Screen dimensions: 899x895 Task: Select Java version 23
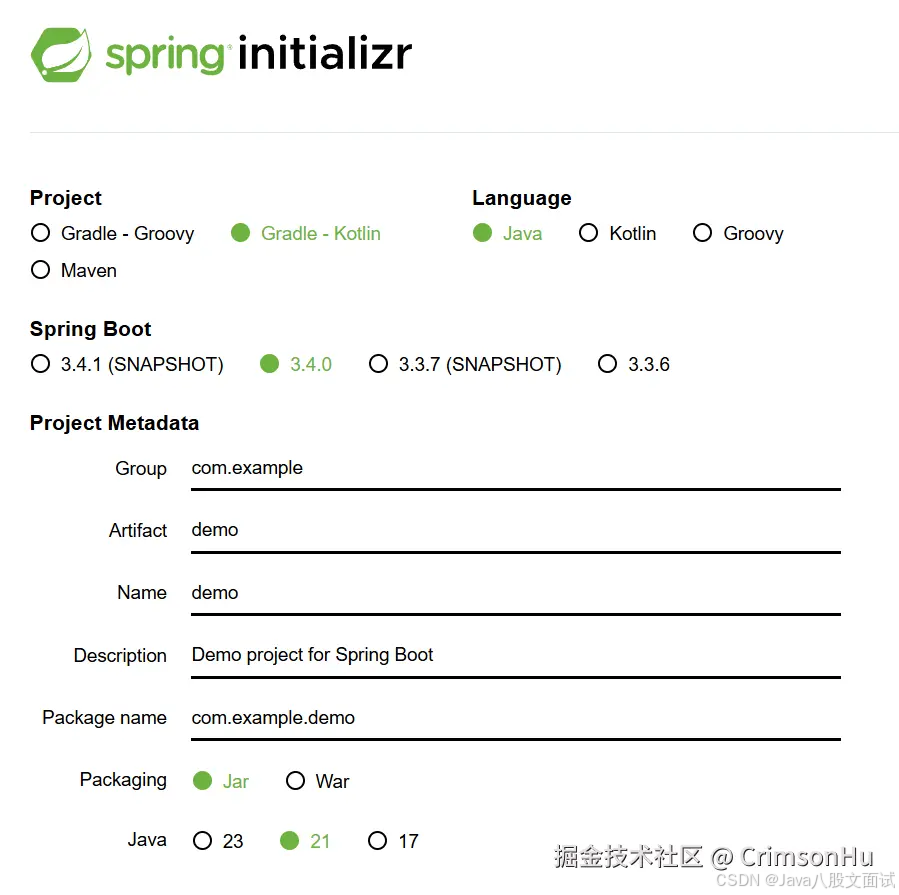pyautogui.click(x=203, y=841)
